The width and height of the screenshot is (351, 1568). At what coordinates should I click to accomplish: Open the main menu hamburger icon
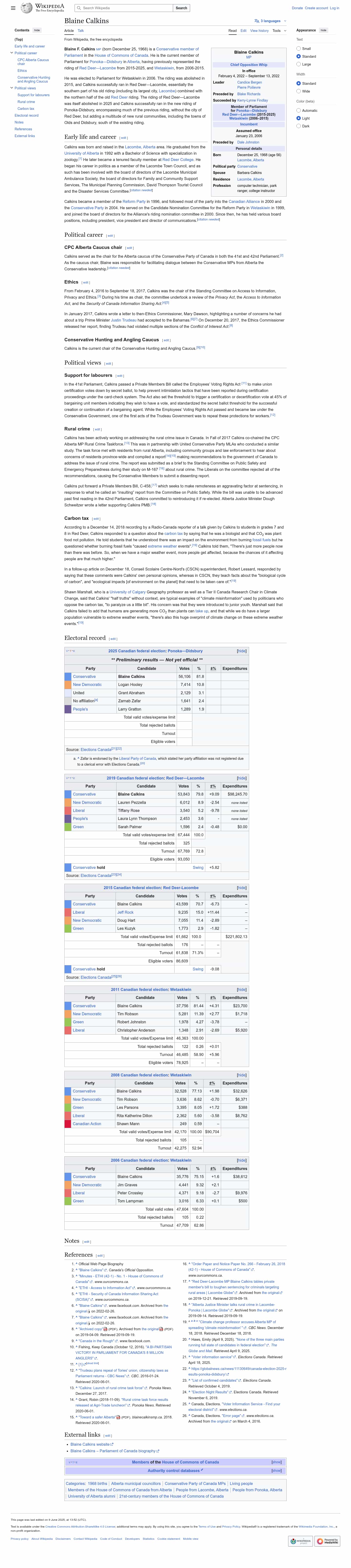[13, 8]
